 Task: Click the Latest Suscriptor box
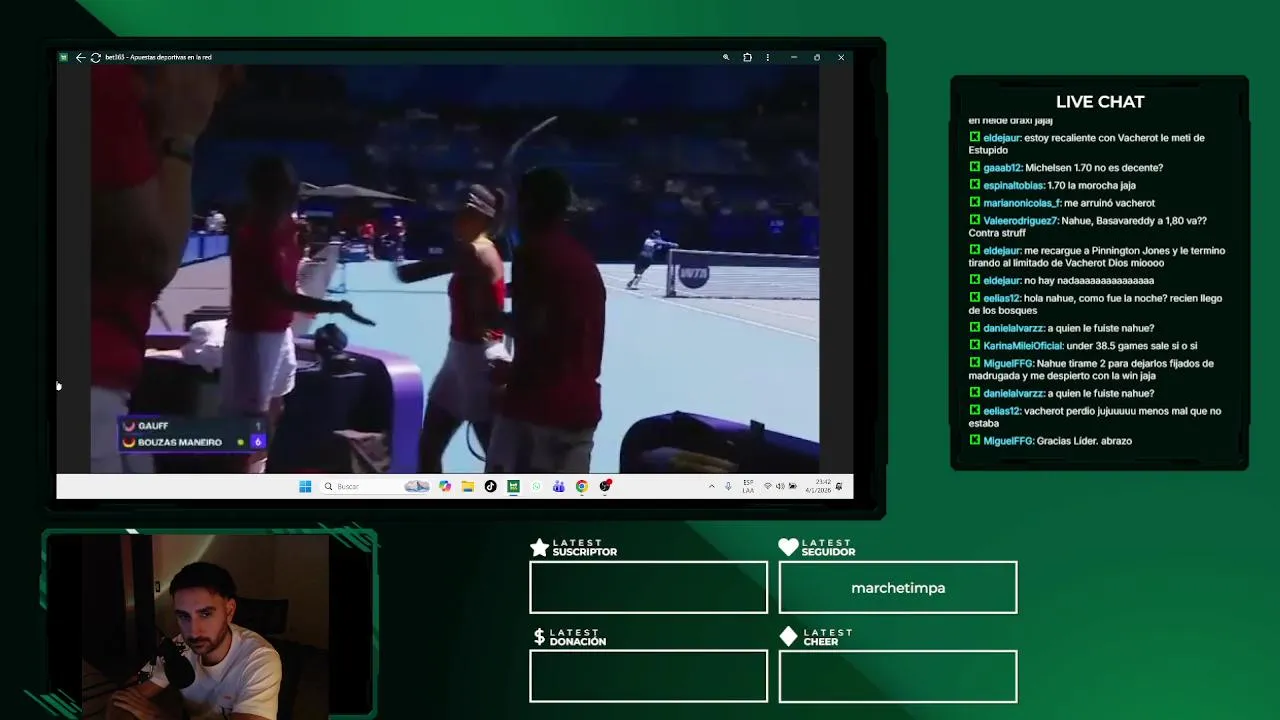pos(648,587)
